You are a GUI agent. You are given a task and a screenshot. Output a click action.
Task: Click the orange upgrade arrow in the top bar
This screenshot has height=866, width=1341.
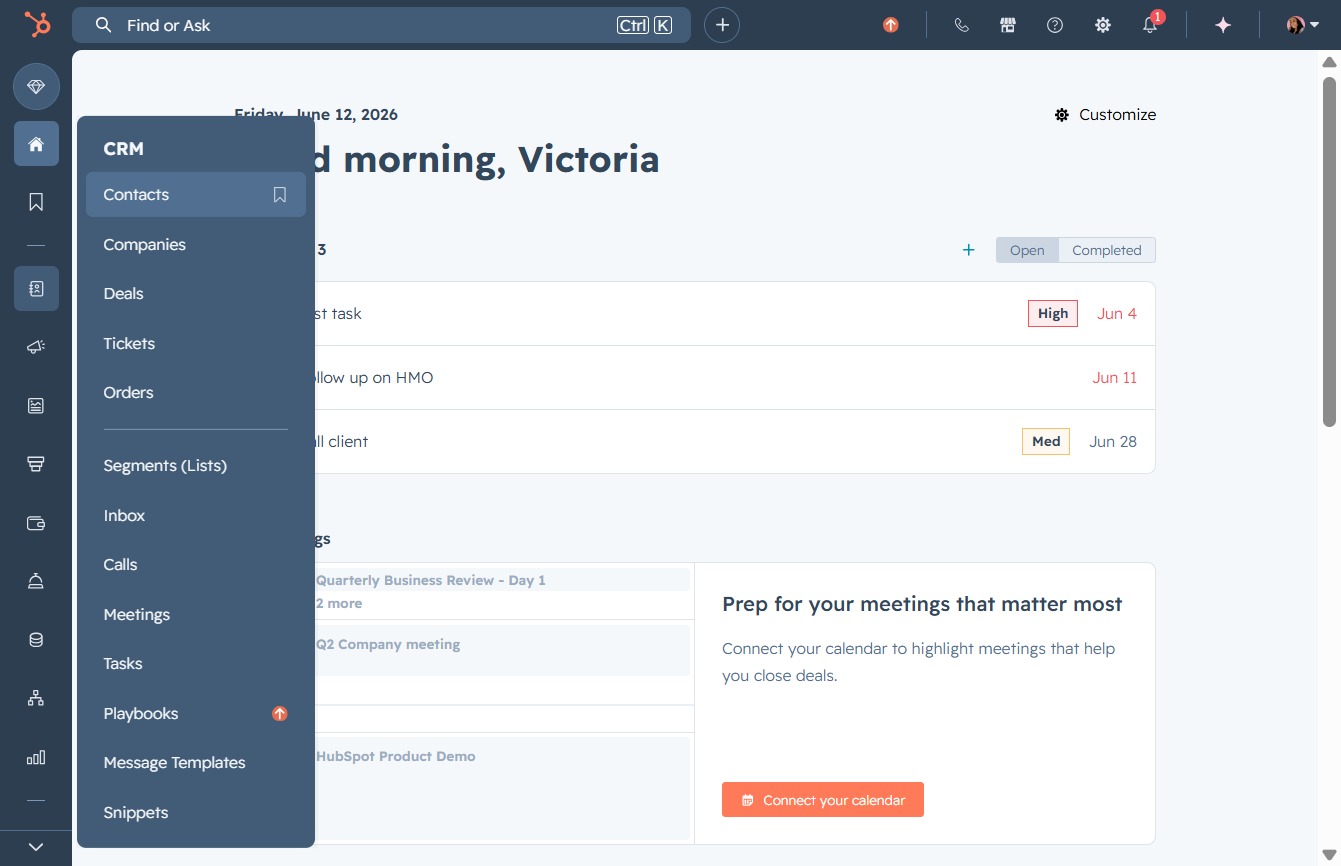tap(890, 25)
